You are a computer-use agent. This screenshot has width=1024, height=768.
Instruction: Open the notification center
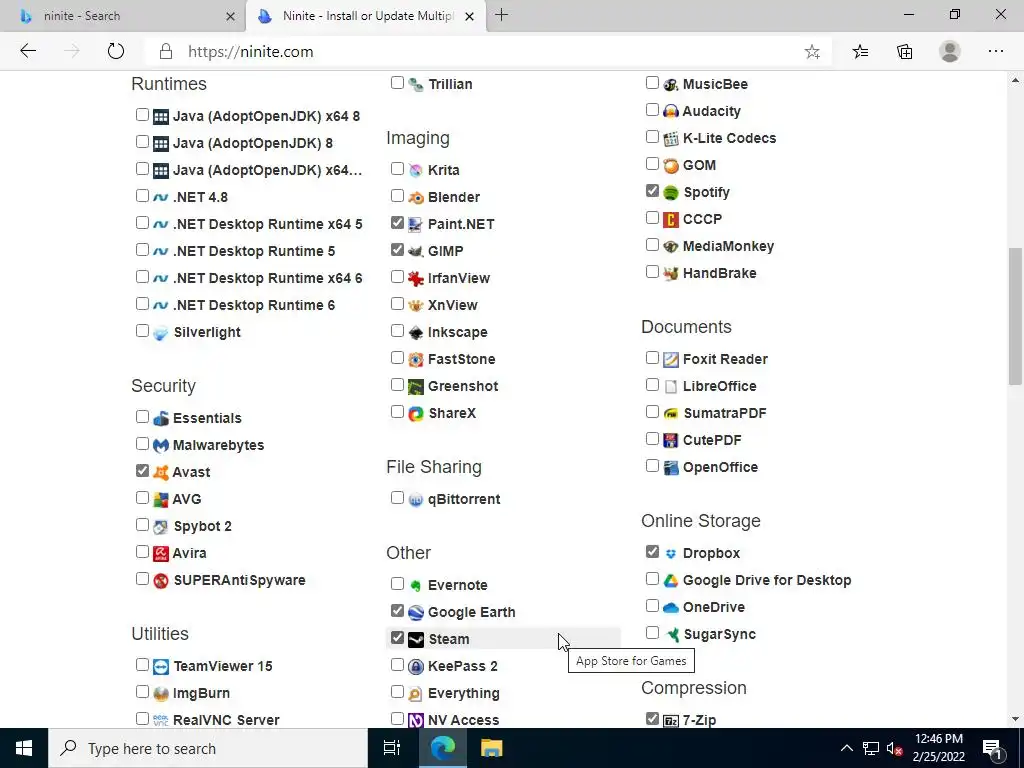tap(993, 748)
